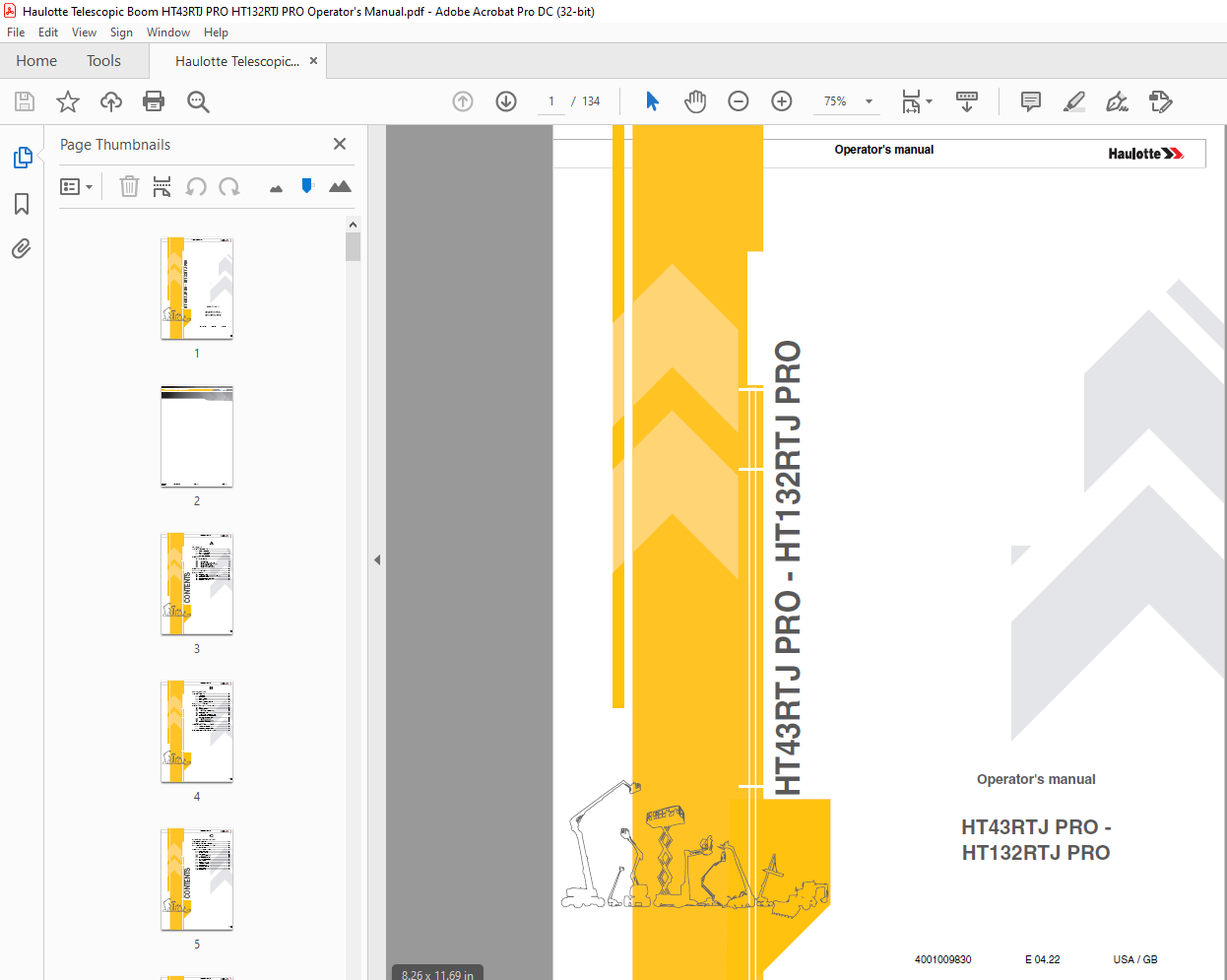Switch to the Home tab
This screenshot has width=1227, height=980.
[x=36, y=61]
